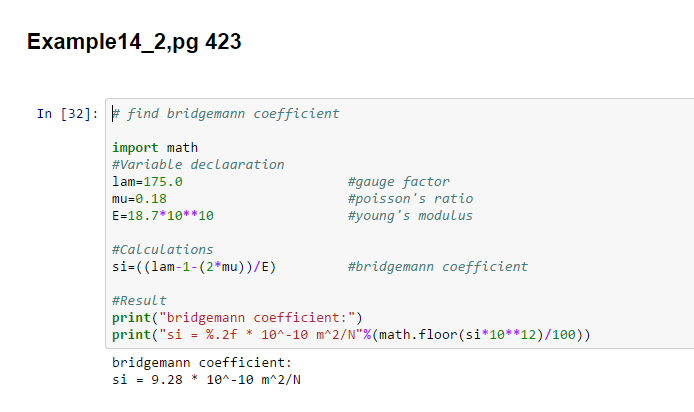The width and height of the screenshot is (694, 412).
Task: Click the Example14_2,pg 423 heading
Action: (x=134, y=42)
